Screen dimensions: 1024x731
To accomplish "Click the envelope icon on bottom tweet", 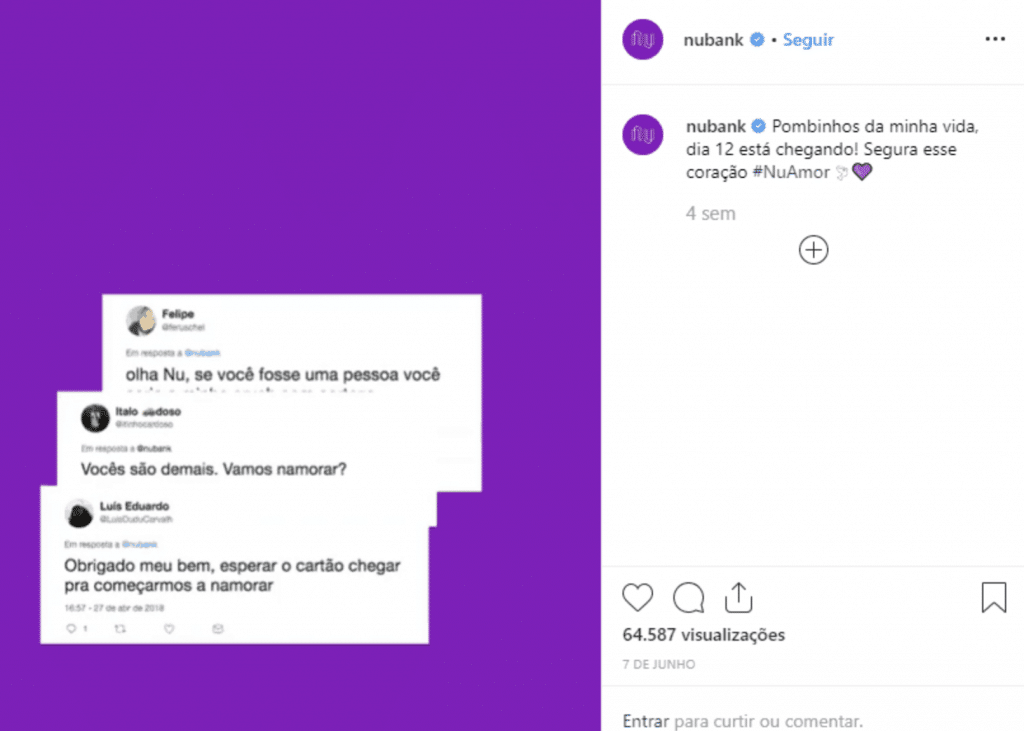I will (x=218, y=629).
